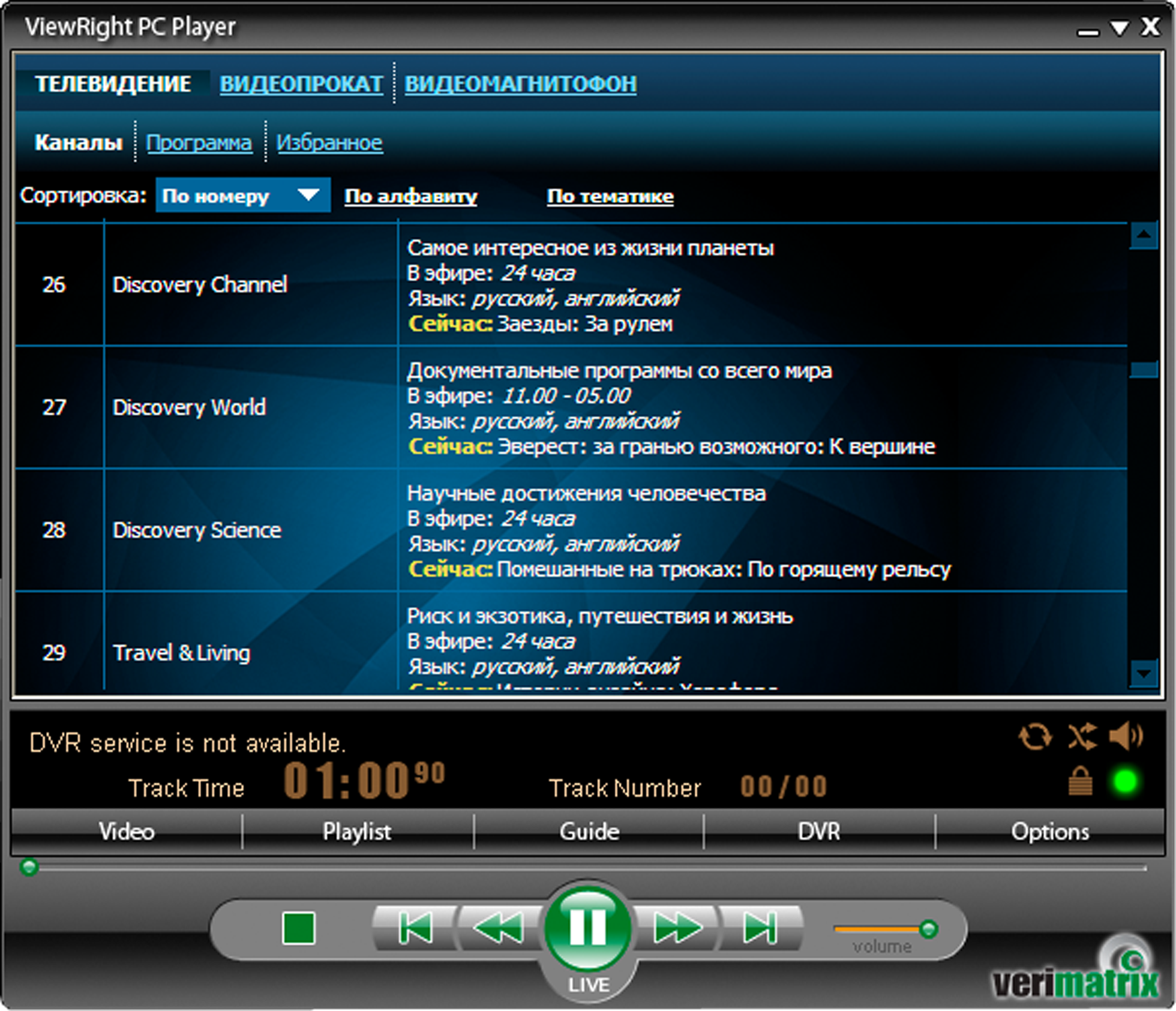The height and width of the screenshot is (1011, 1176).
Task: Sort channels using the По алфавиту link
Action: click(x=410, y=196)
